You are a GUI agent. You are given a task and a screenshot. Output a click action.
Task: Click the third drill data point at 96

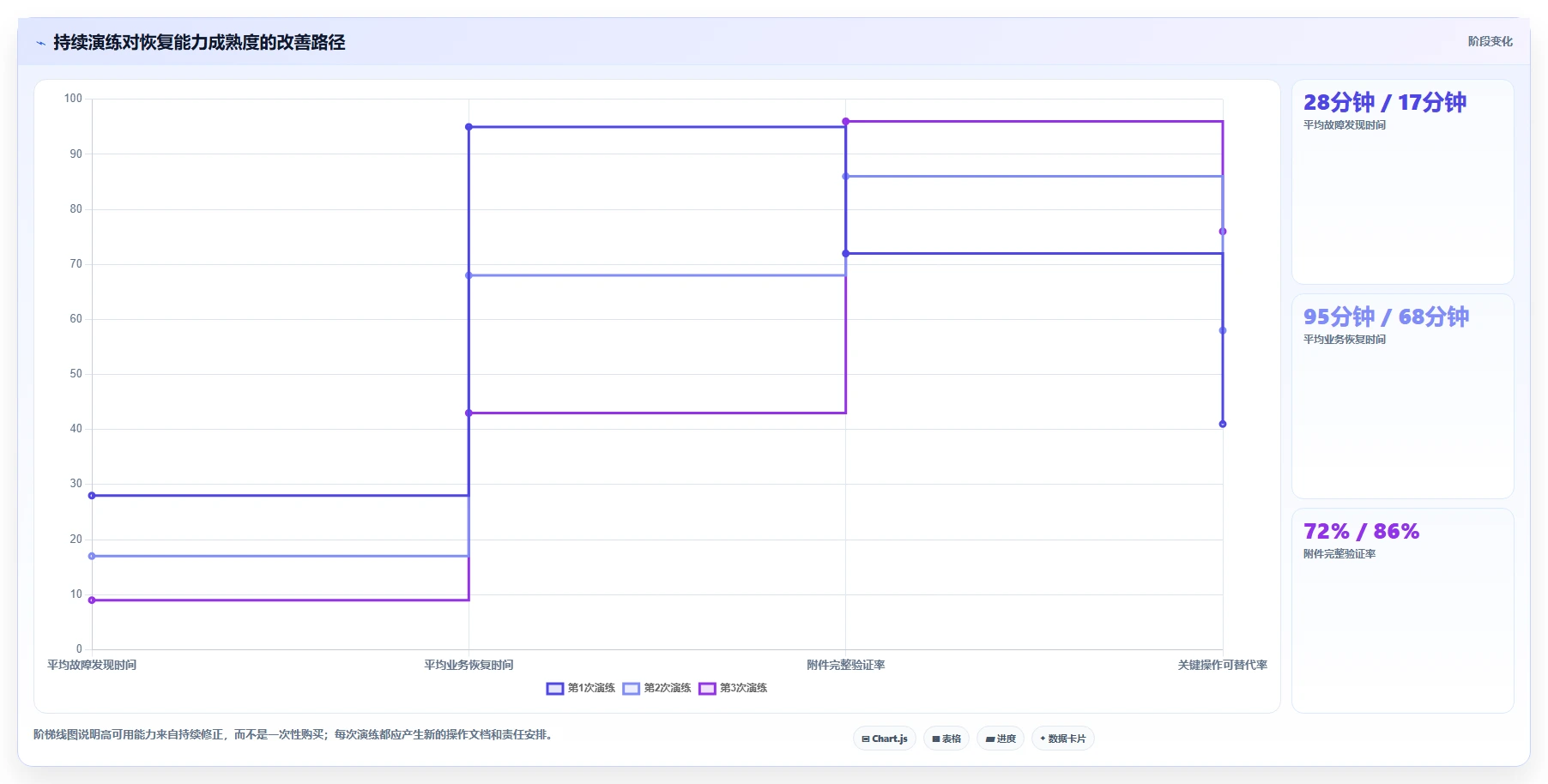846,122
